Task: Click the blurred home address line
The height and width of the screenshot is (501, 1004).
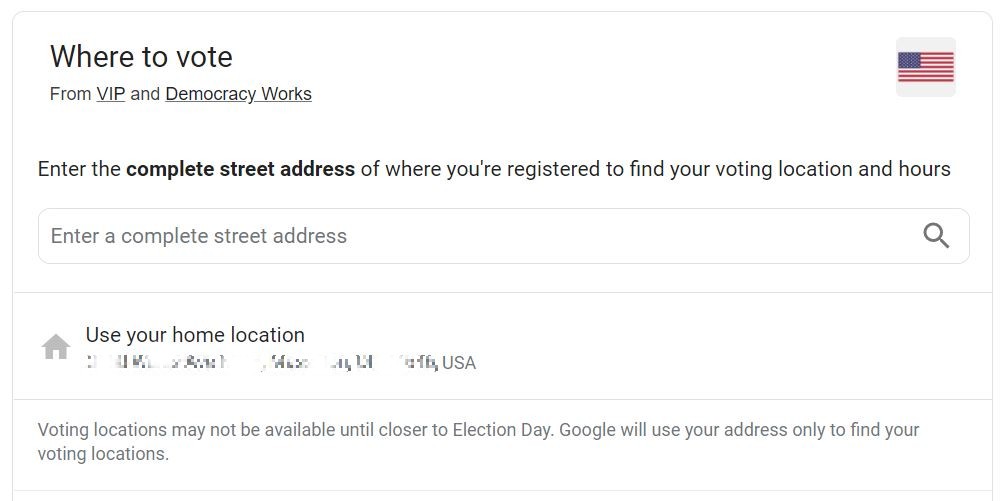Action: (280, 363)
